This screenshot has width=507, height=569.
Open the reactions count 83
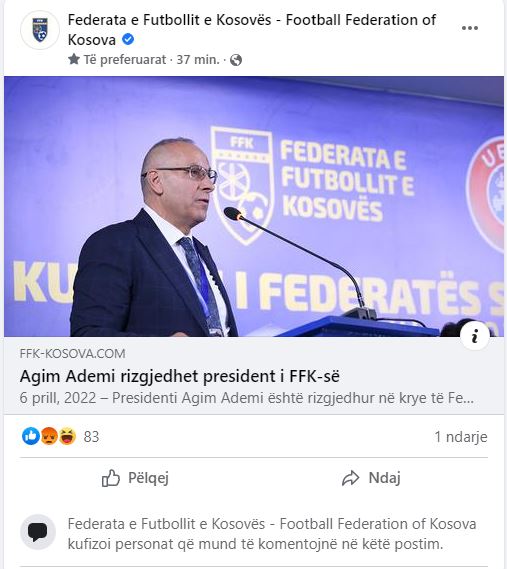point(91,437)
